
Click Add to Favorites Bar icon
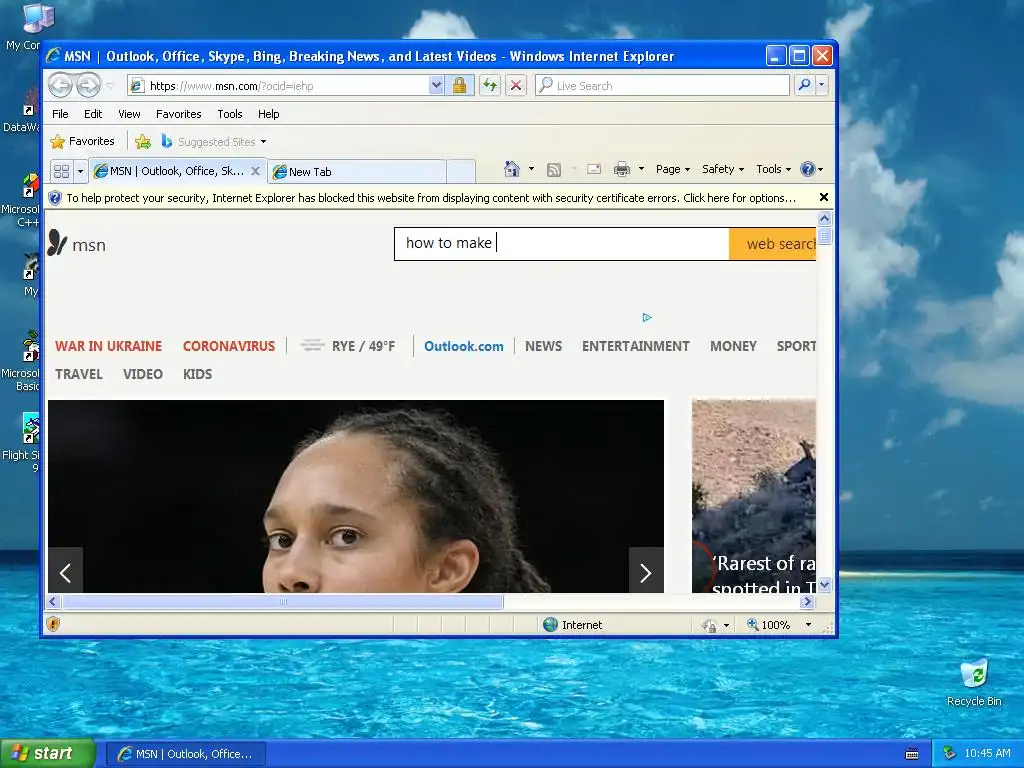(x=142, y=141)
